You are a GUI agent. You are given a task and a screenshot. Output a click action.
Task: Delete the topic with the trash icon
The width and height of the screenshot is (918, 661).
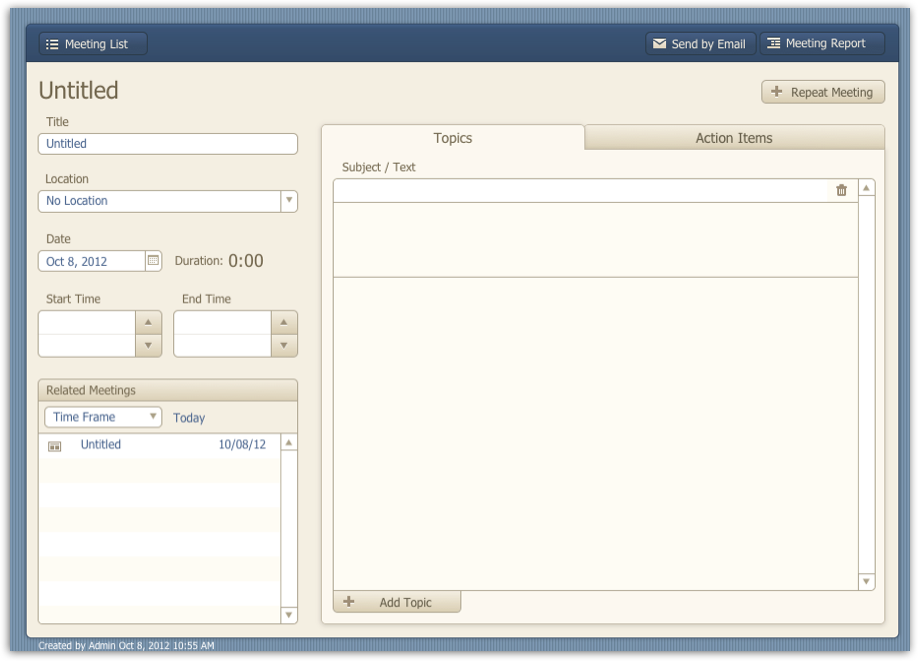pyautogui.click(x=839, y=188)
